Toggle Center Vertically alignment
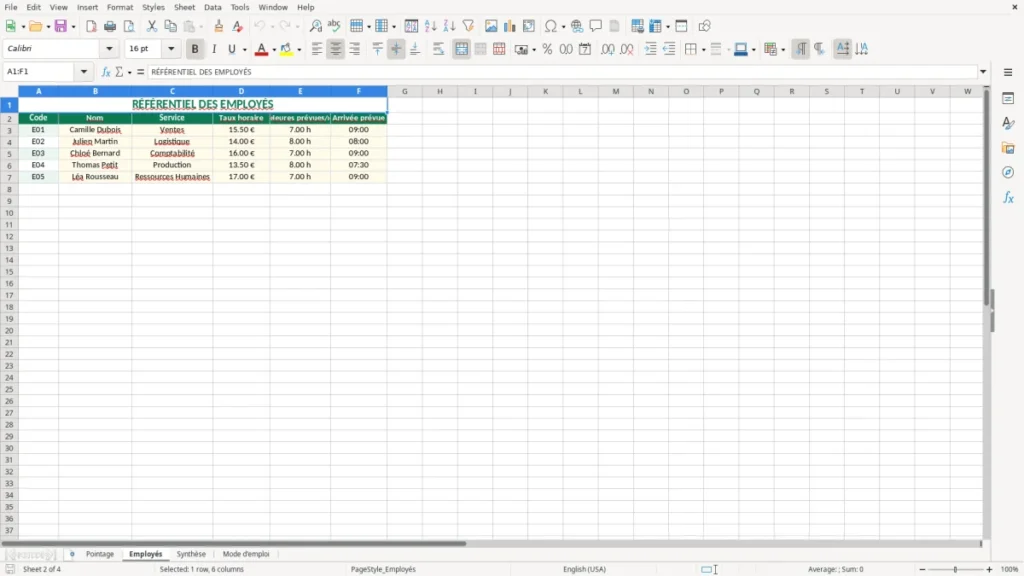1024x576 pixels. click(x=396, y=49)
